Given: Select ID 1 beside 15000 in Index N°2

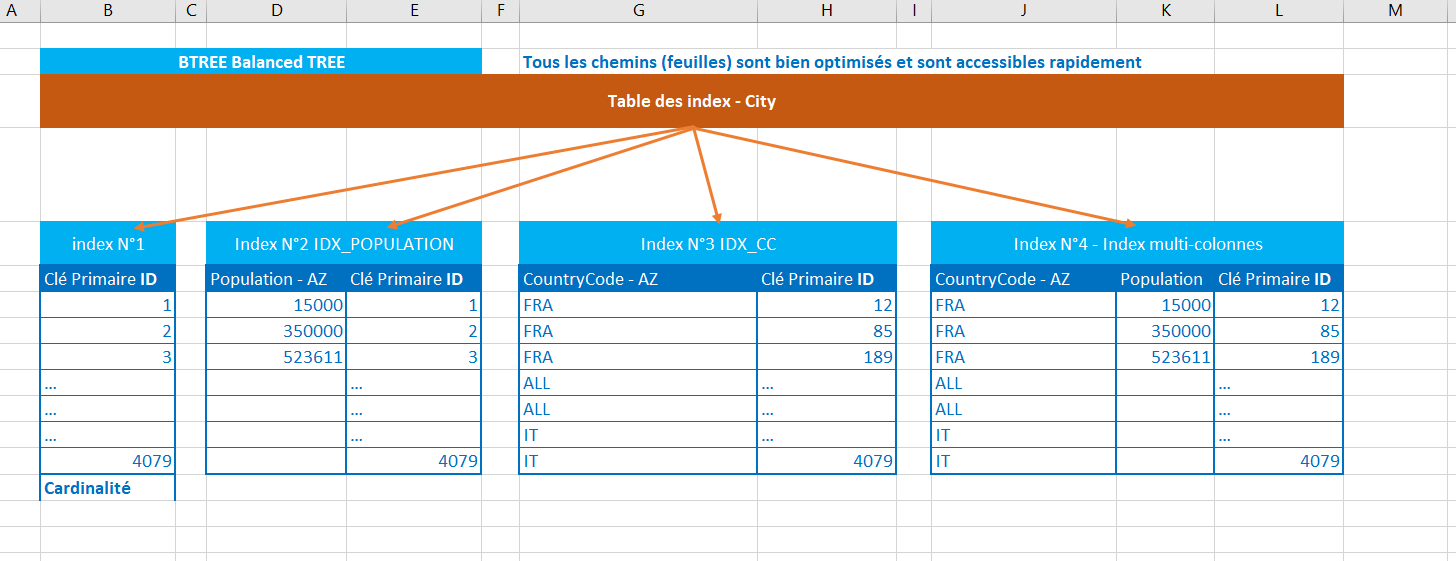Looking at the screenshot, I should pos(414,305).
